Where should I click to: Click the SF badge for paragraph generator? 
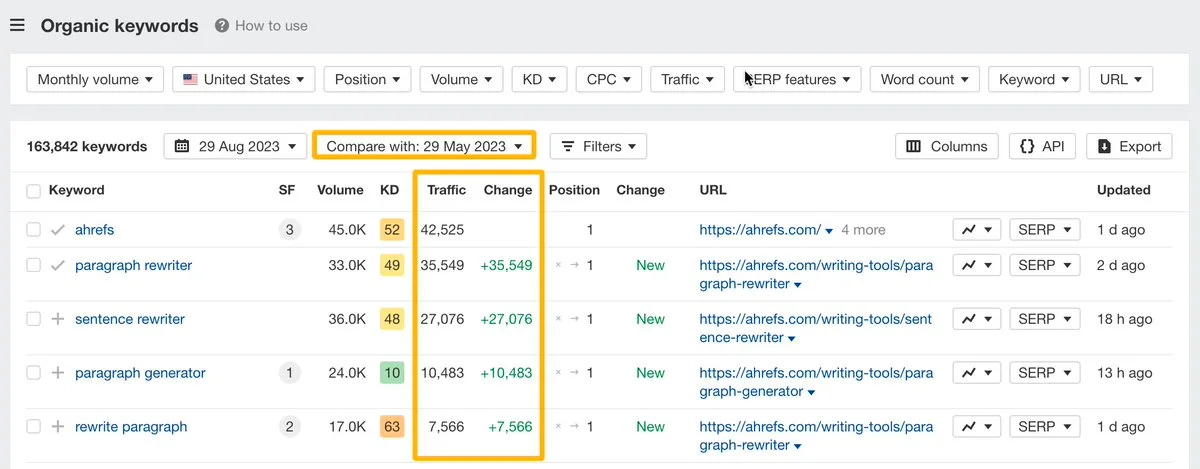pos(289,373)
